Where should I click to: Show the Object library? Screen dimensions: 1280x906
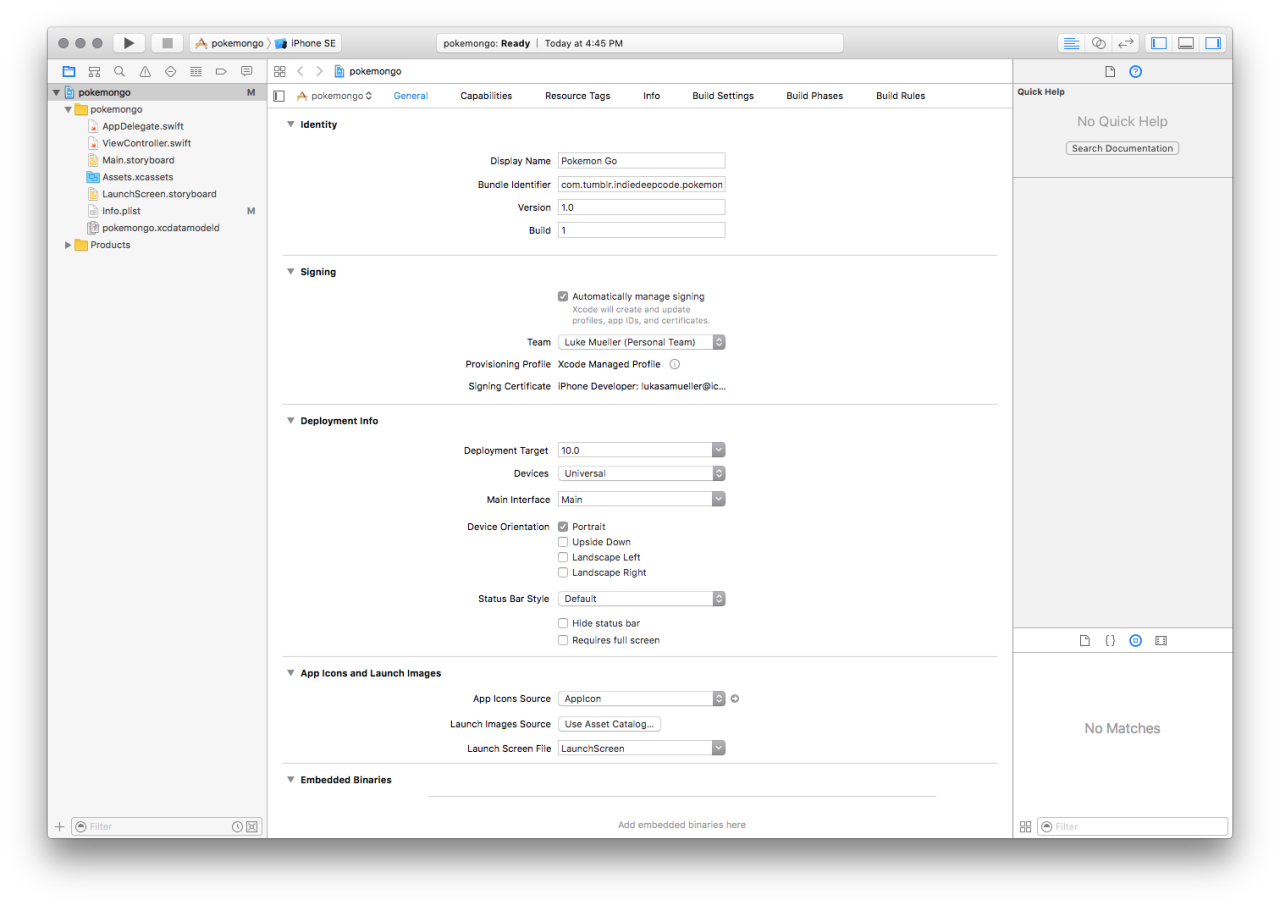(x=1135, y=640)
